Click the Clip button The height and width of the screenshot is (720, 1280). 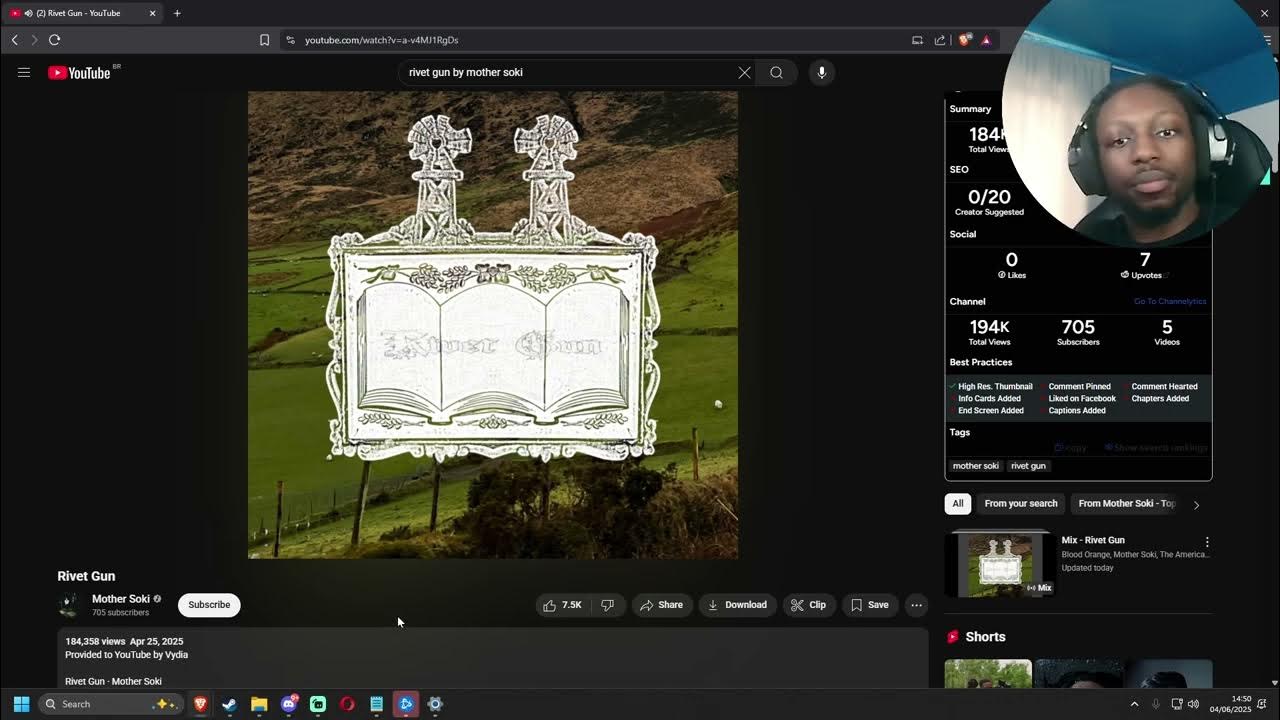(x=808, y=605)
